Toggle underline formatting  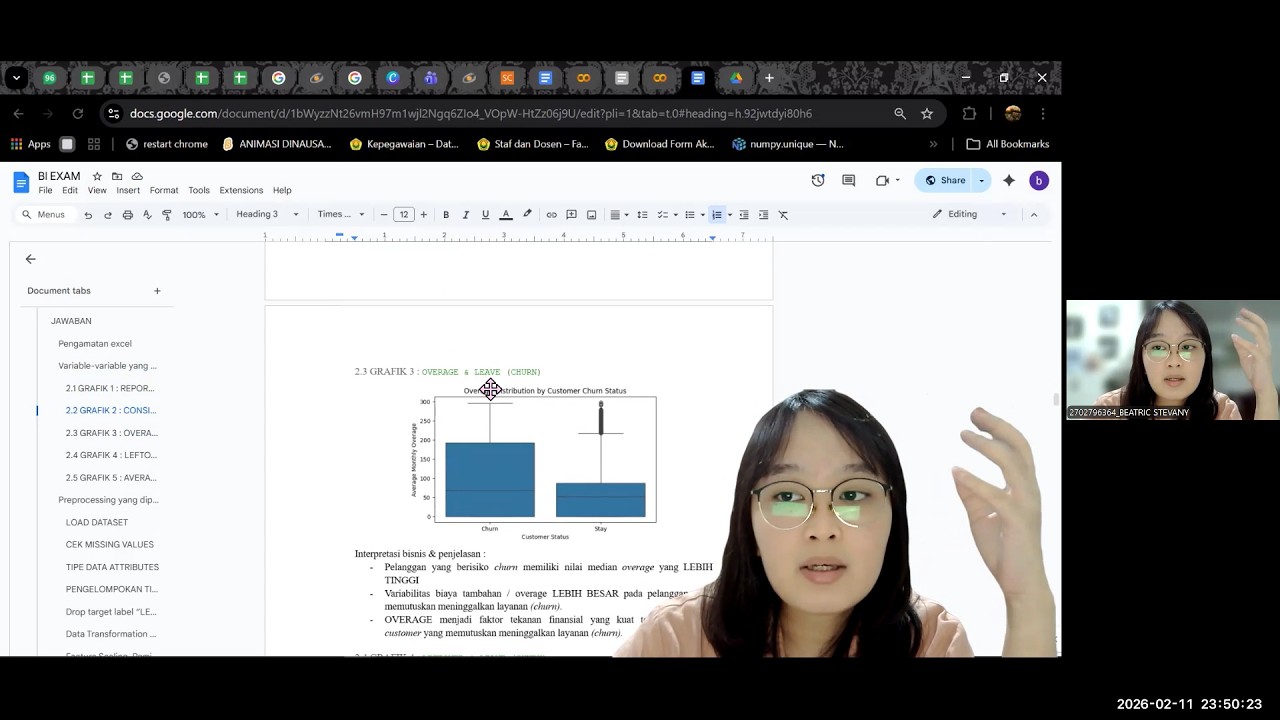coord(485,215)
